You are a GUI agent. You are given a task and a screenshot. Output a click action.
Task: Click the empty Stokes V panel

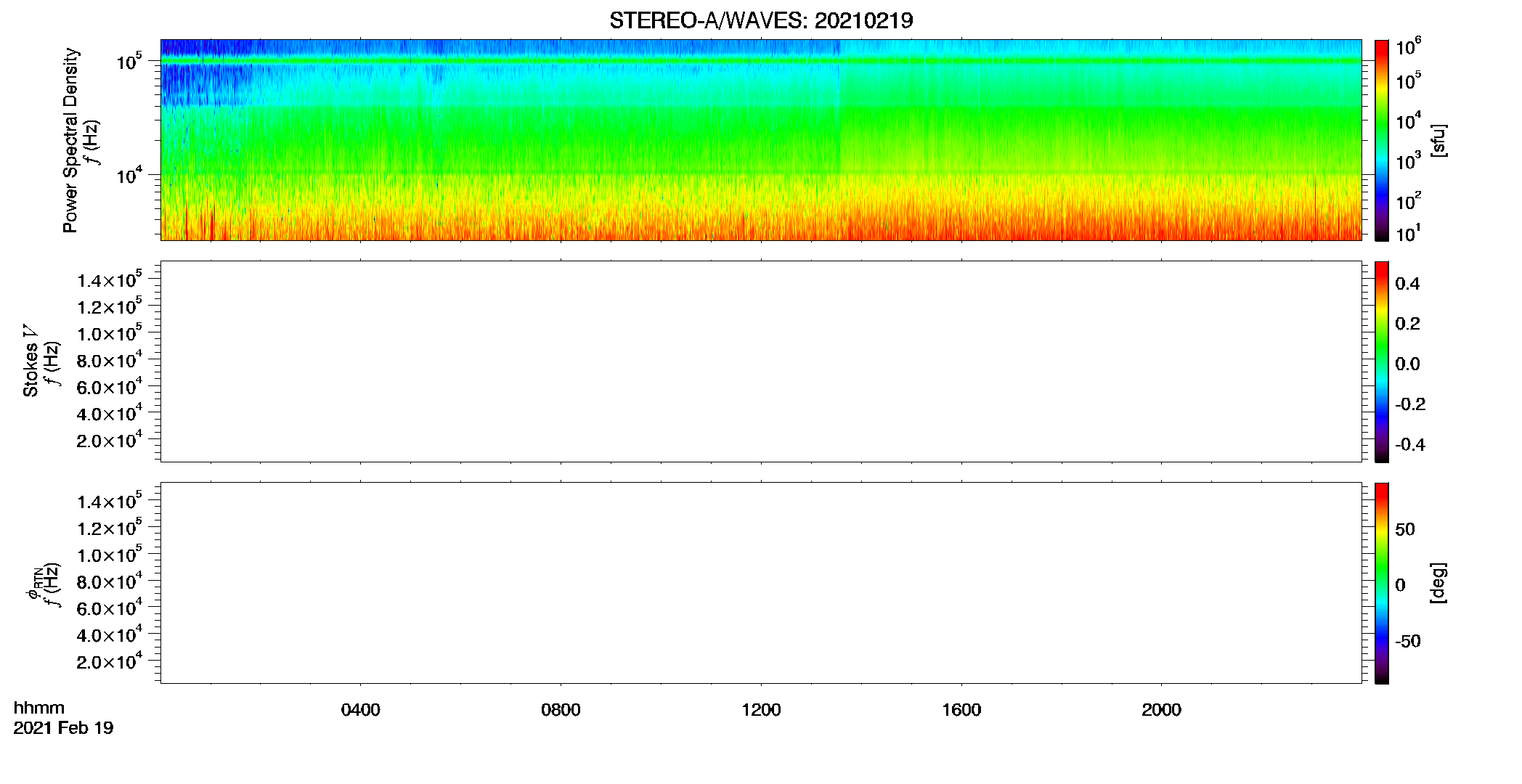click(761, 362)
